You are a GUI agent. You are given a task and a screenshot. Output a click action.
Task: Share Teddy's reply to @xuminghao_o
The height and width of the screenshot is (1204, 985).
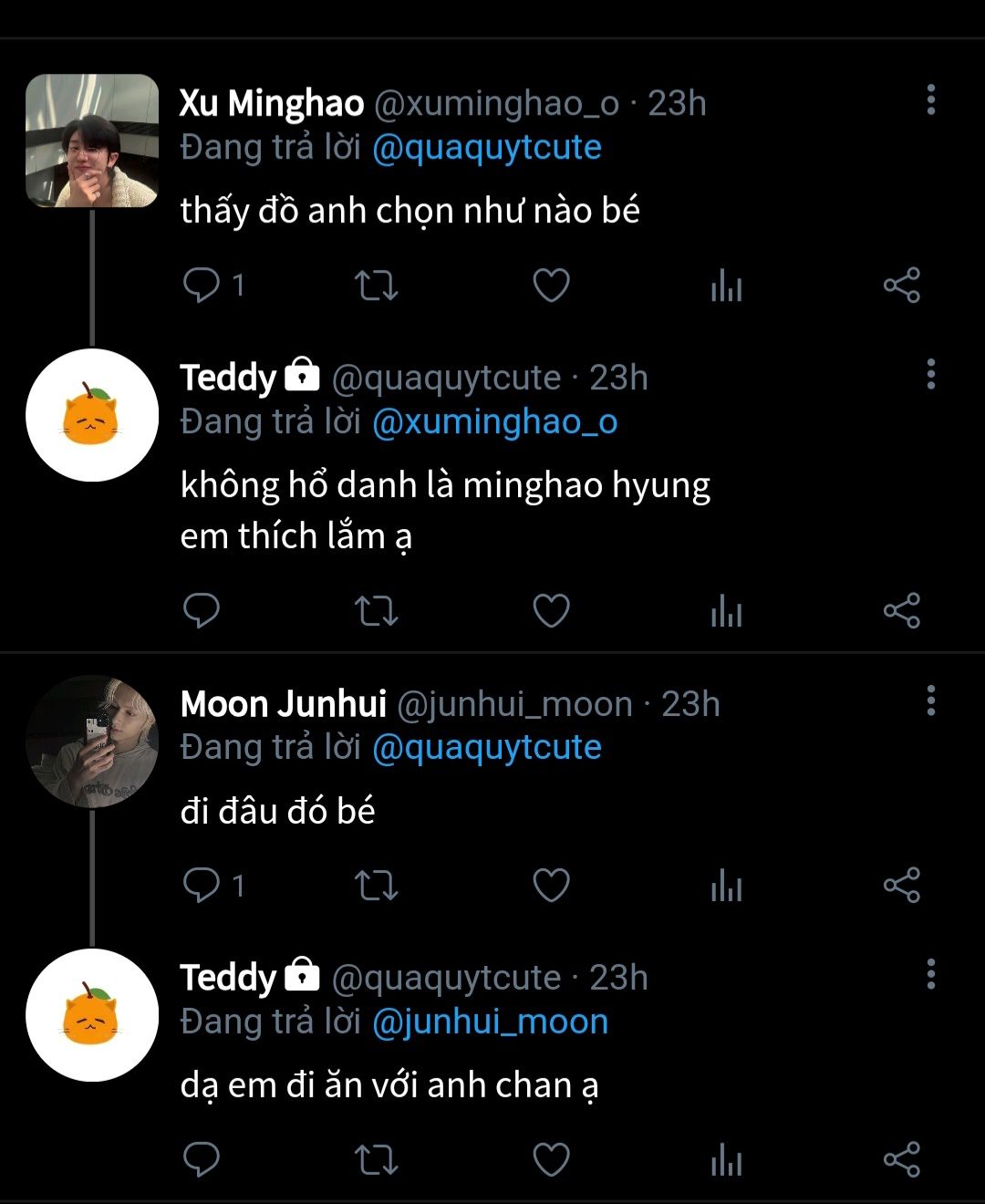pyautogui.click(x=901, y=610)
